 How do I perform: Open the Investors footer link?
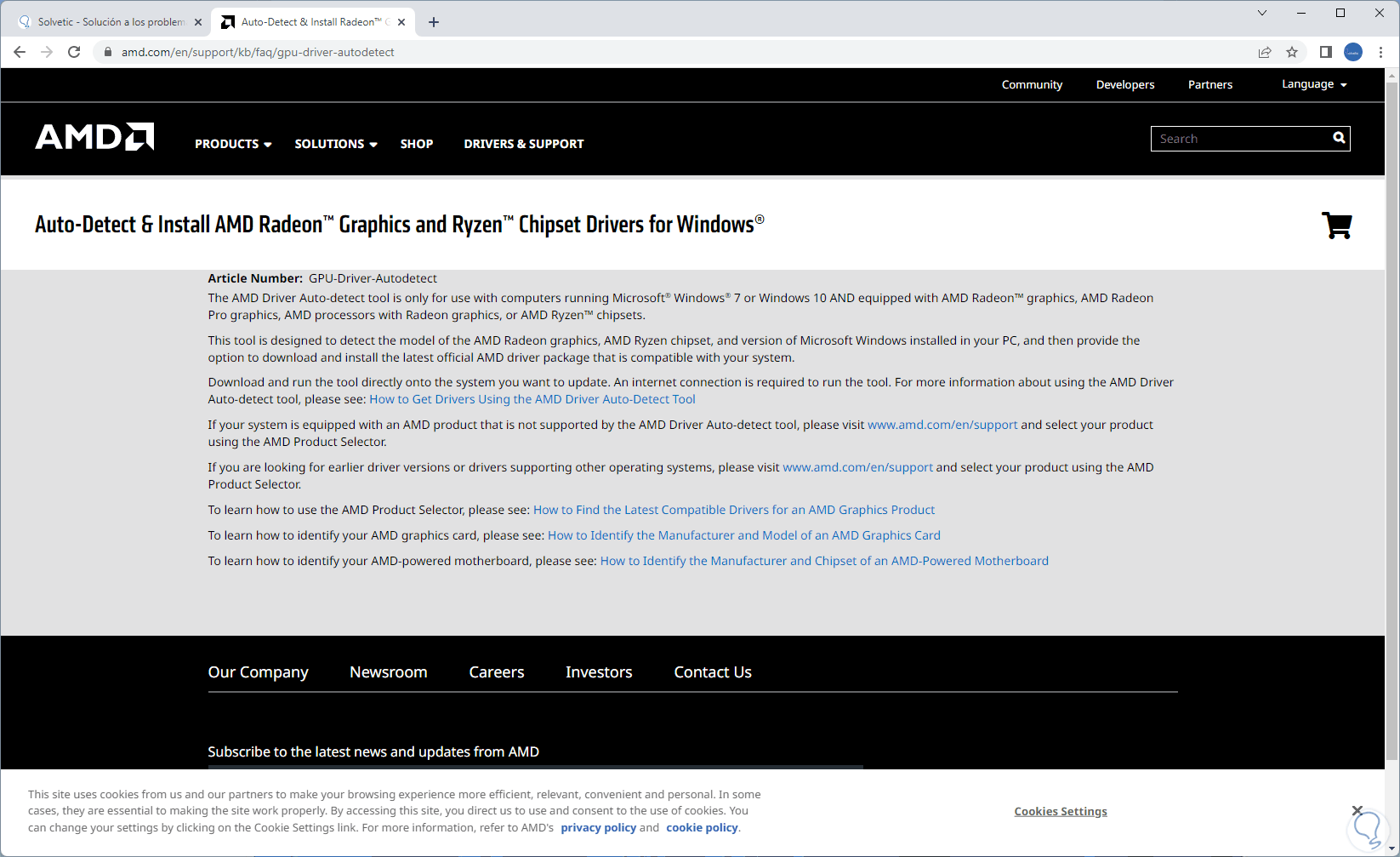pos(599,672)
